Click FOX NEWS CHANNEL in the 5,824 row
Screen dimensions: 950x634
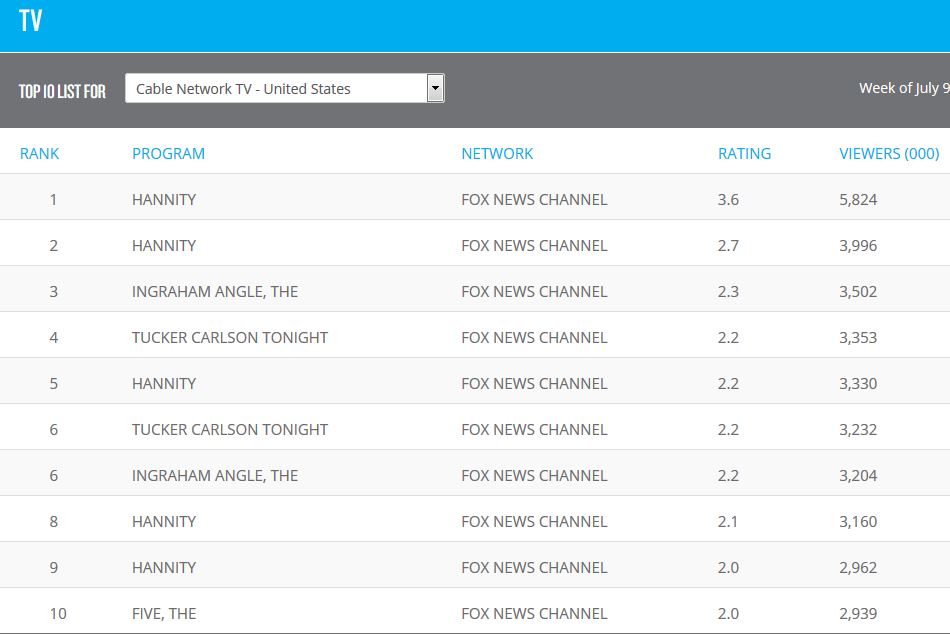point(534,199)
